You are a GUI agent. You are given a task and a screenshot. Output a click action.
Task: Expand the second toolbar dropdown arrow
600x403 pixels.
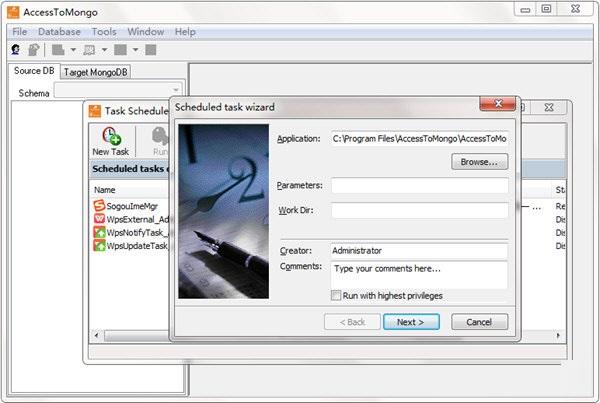[104, 50]
